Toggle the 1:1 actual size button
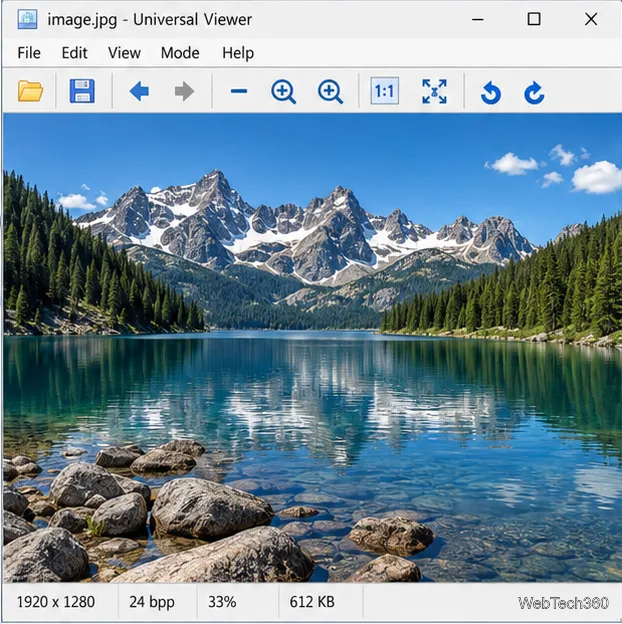This screenshot has height=624, width=622. [x=384, y=91]
